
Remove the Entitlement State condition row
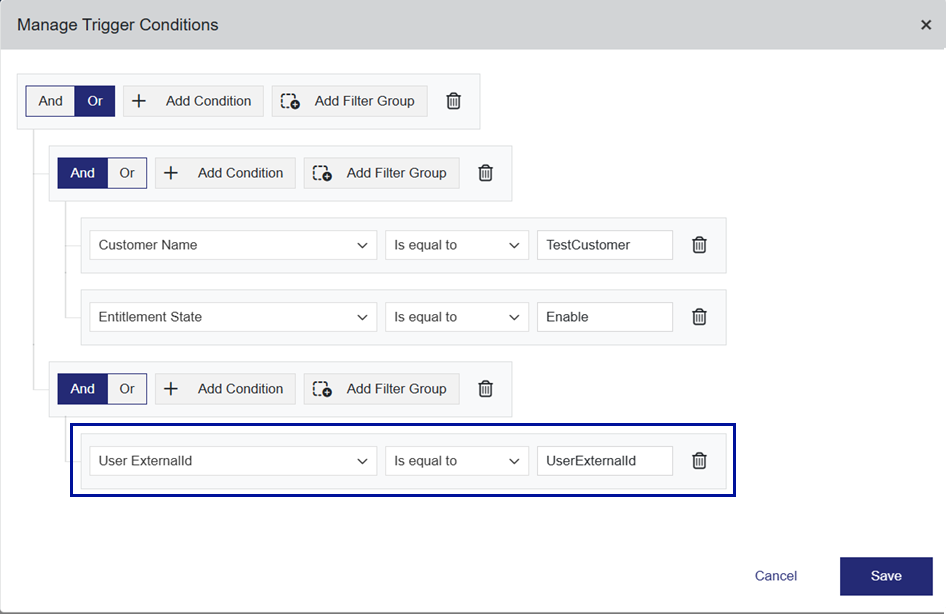coord(699,317)
